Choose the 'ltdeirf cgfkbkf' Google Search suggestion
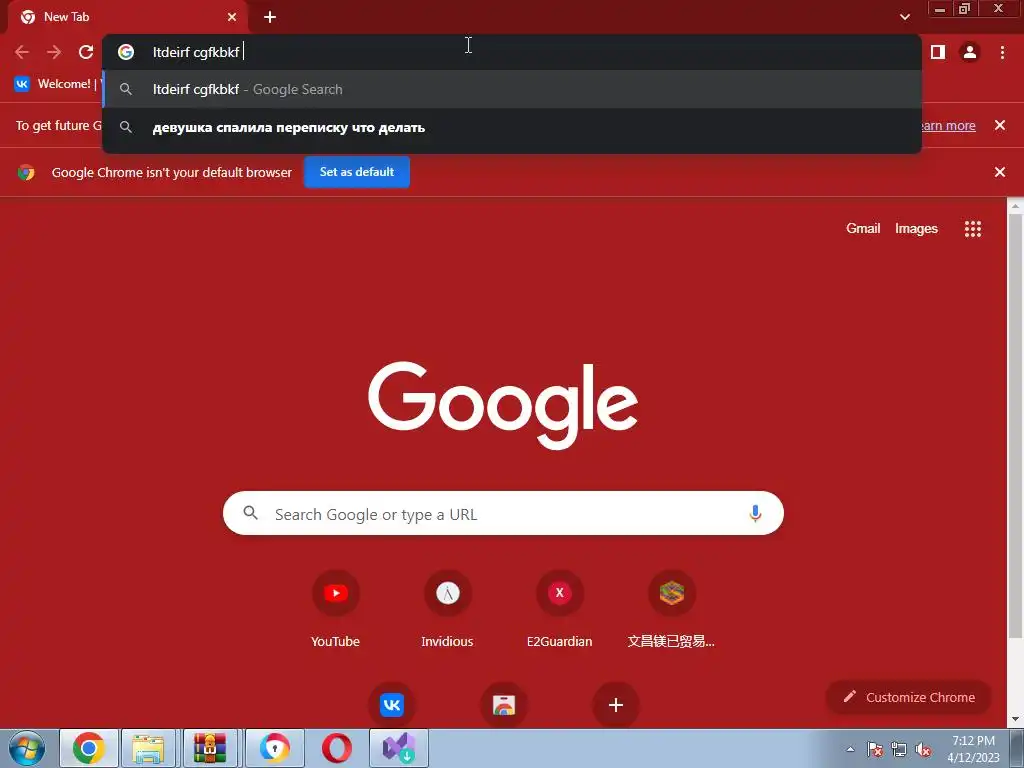Viewport: 1024px width, 768px height. tap(512, 89)
